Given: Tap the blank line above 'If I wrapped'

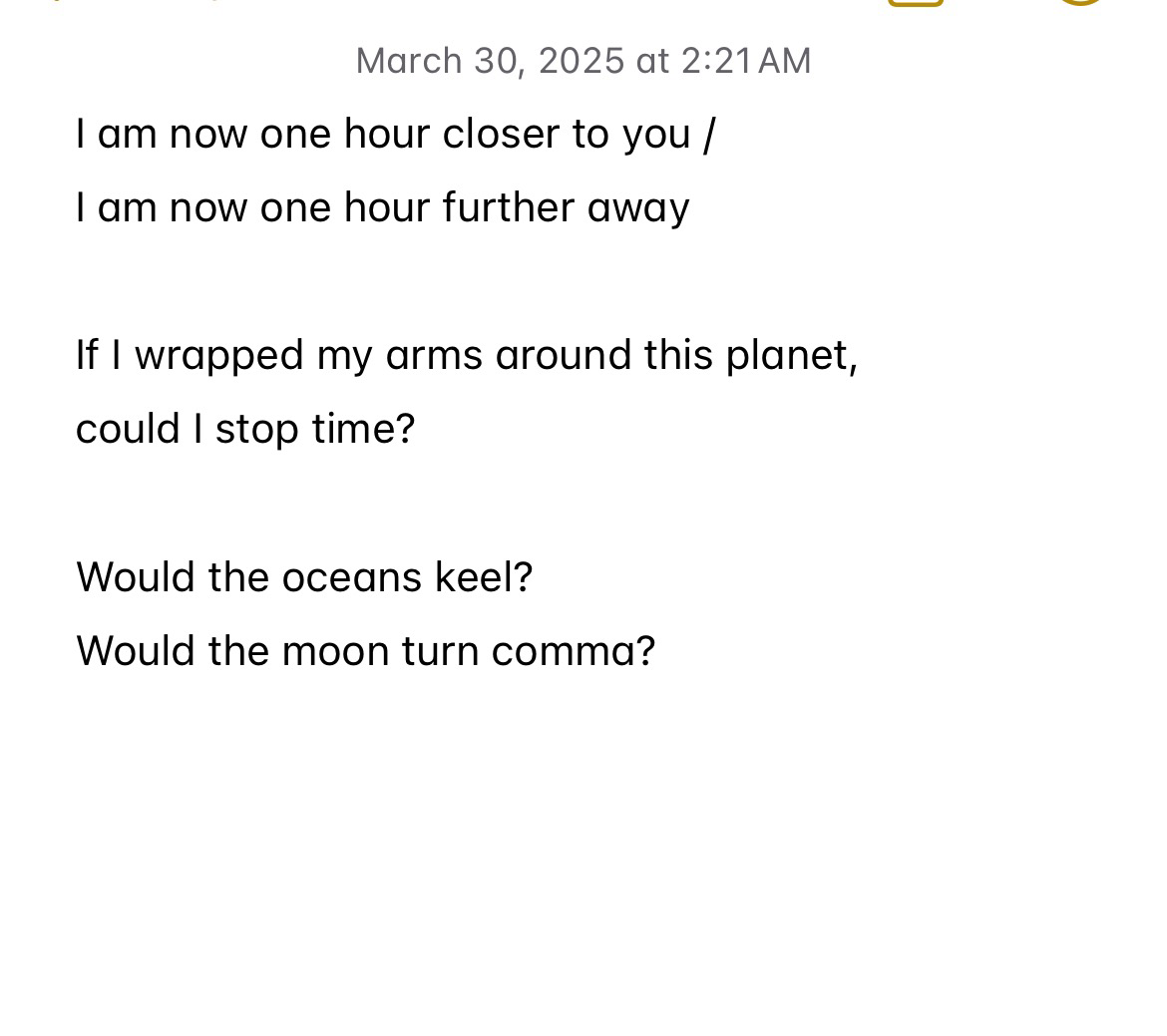Looking at the screenshot, I should pos(583,281).
